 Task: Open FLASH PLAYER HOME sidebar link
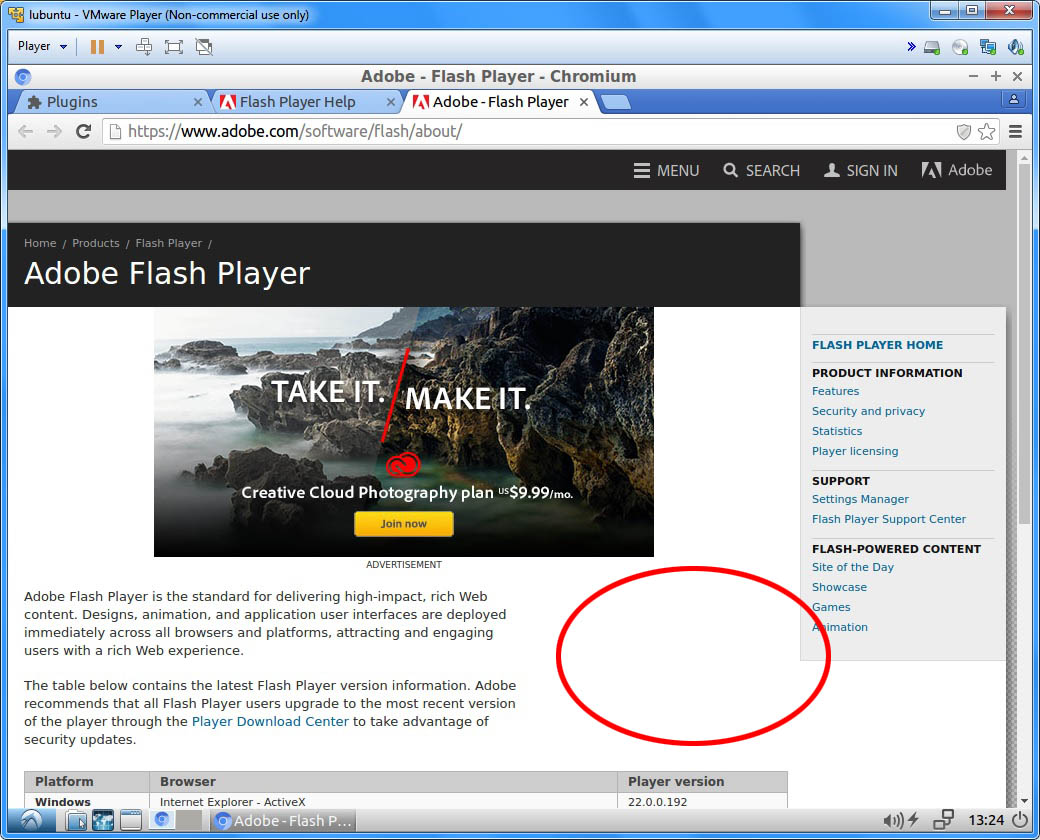(x=877, y=345)
